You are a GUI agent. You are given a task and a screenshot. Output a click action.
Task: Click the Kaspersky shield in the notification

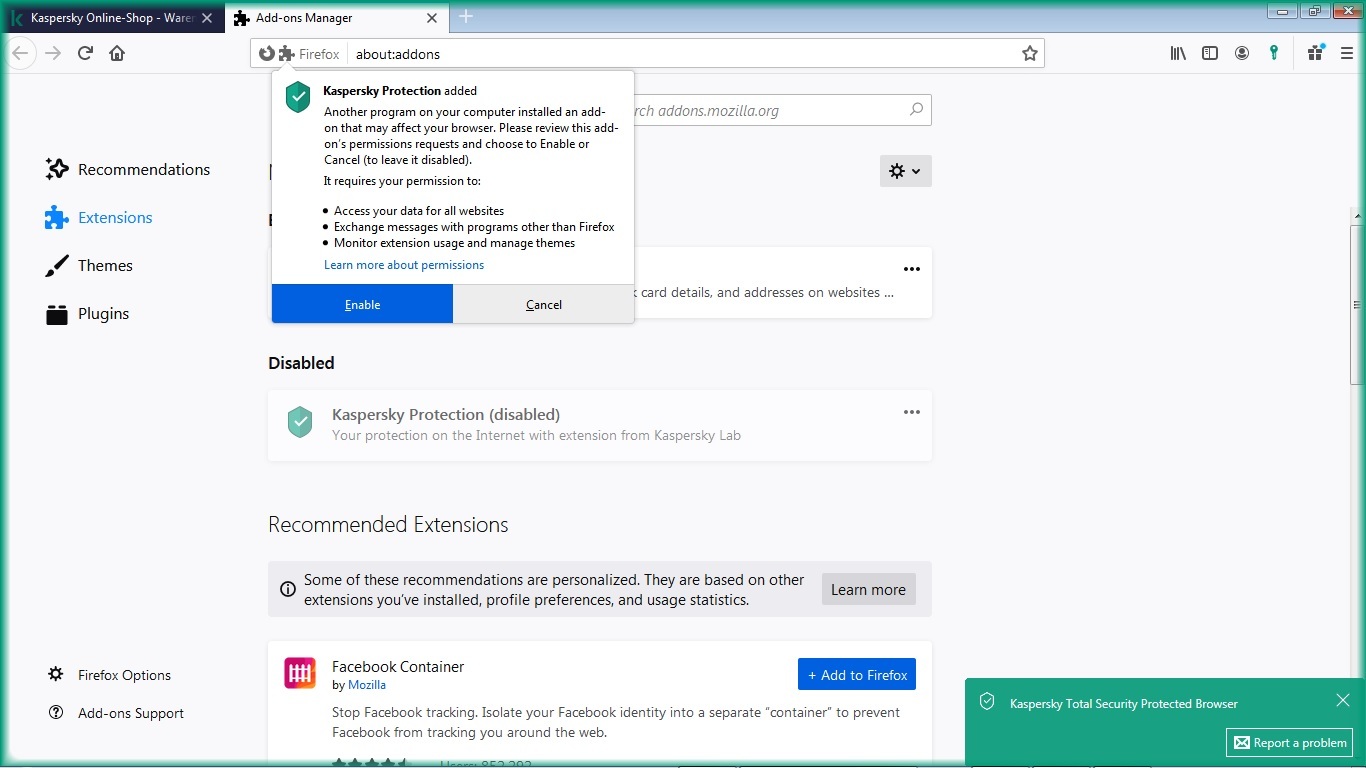(x=987, y=702)
